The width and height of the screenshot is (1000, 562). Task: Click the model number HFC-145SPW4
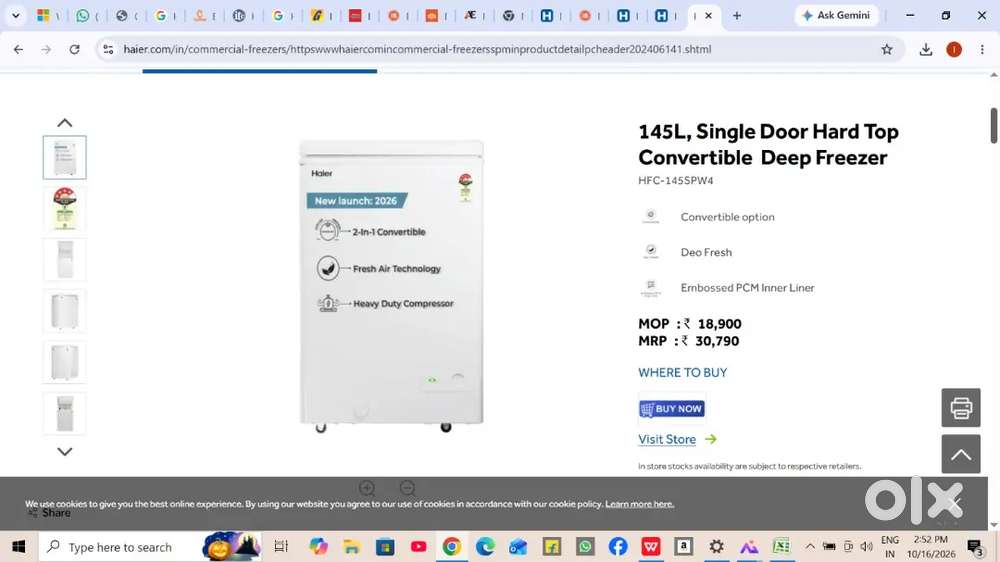tap(675, 181)
